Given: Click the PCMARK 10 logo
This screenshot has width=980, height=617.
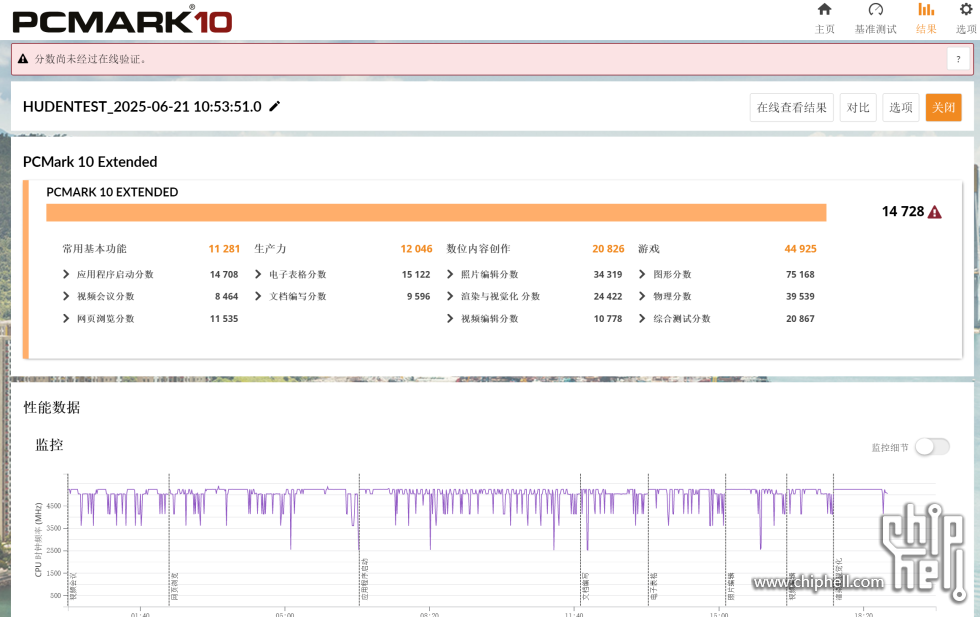Looking at the screenshot, I should [x=122, y=21].
